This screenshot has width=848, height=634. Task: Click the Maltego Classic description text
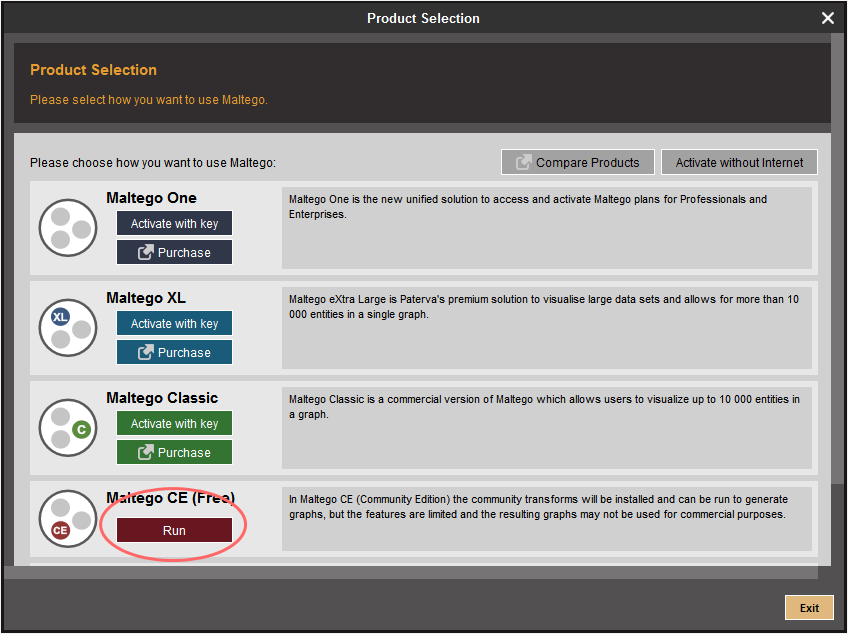pos(544,407)
